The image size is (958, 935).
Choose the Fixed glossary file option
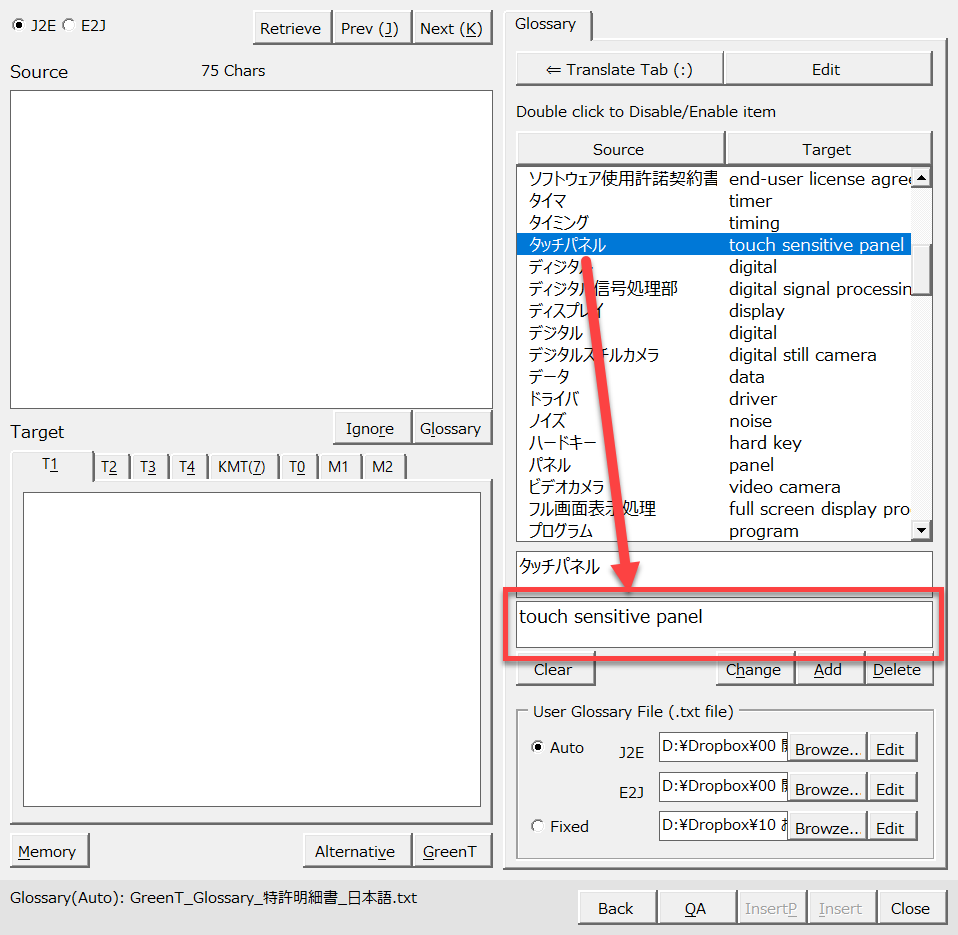(538, 826)
